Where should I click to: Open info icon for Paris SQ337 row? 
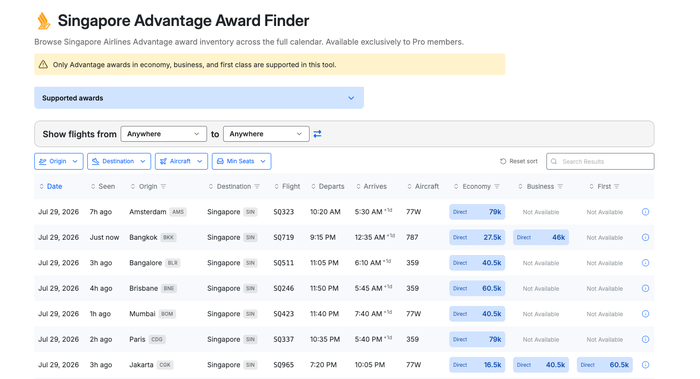(x=646, y=339)
